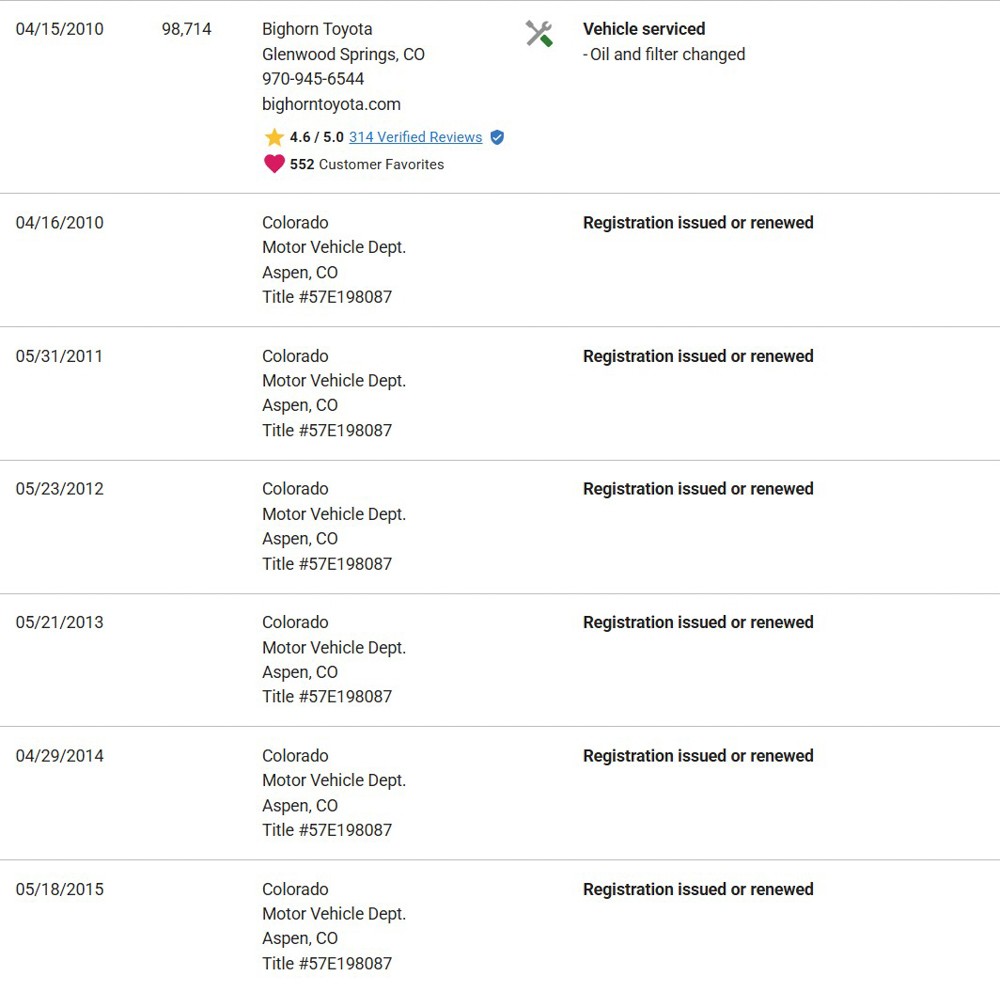The width and height of the screenshot is (1000, 992).
Task: Click the wrench and screwdriver service icon
Action: pos(539,34)
